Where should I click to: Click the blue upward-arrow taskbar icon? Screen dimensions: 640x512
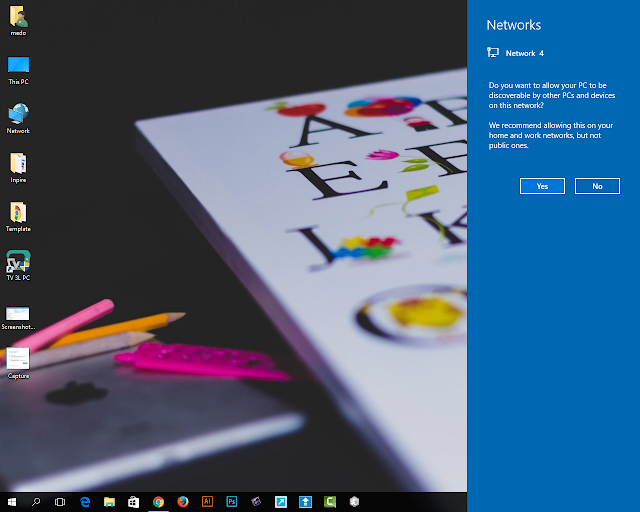click(305, 502)
